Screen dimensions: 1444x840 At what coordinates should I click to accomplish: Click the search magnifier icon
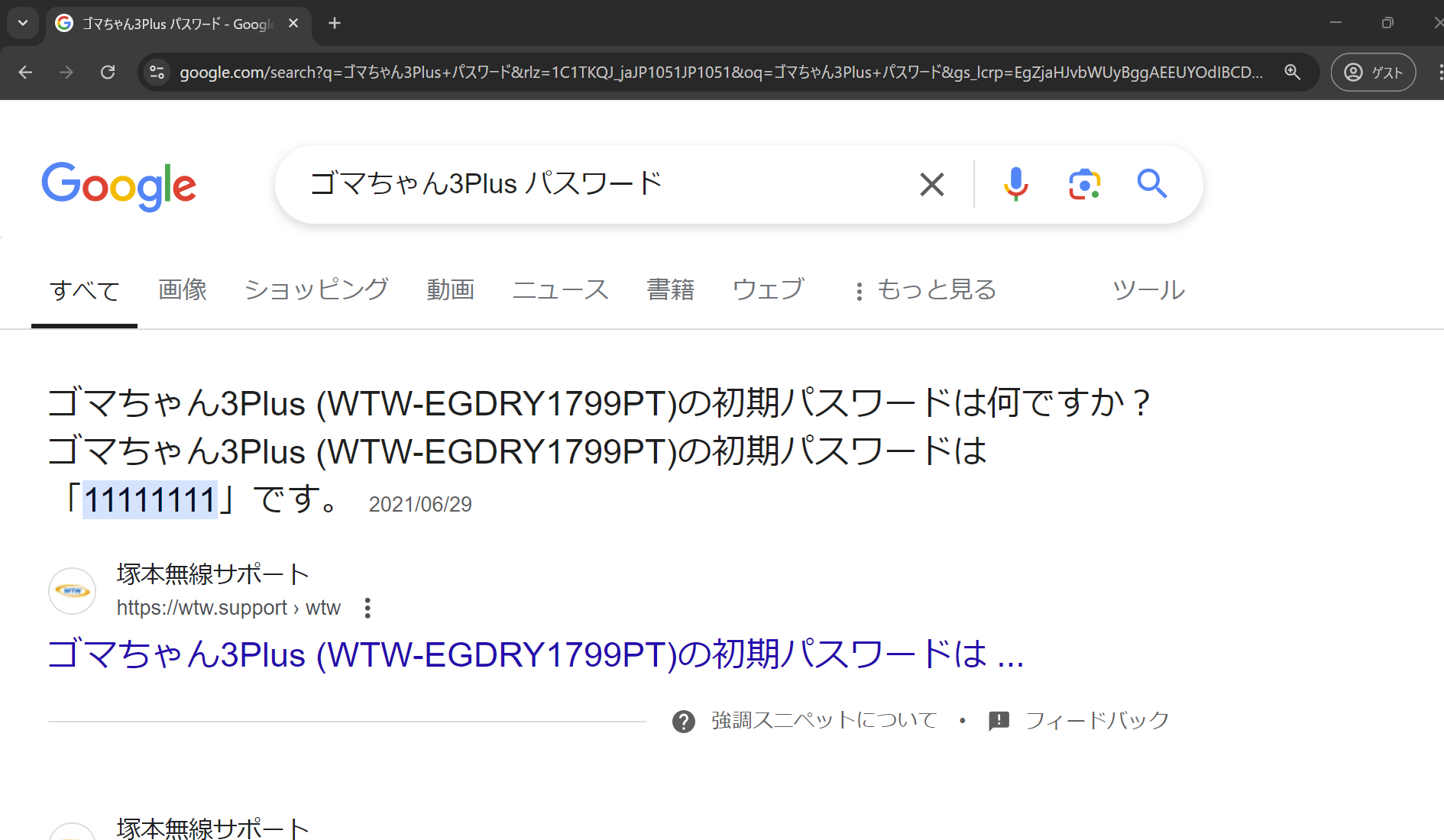(x=1152, y=183)
